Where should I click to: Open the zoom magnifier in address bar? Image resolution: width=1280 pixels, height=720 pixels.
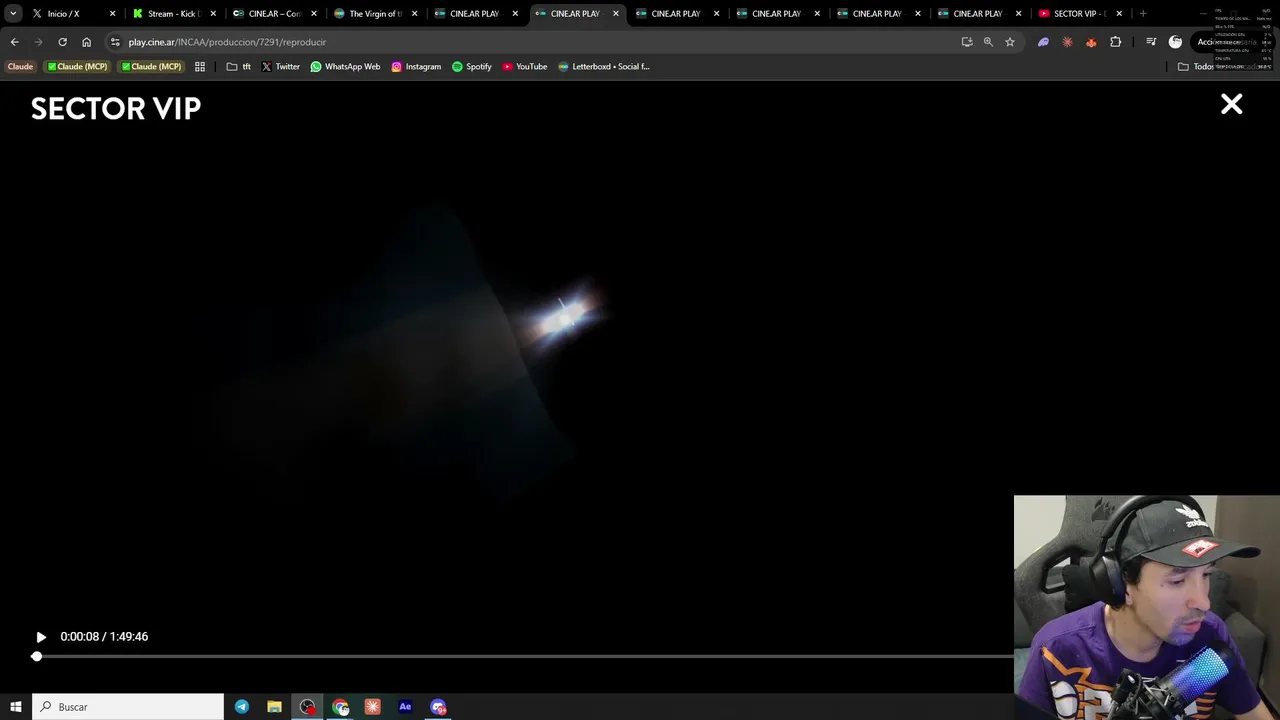988,42
